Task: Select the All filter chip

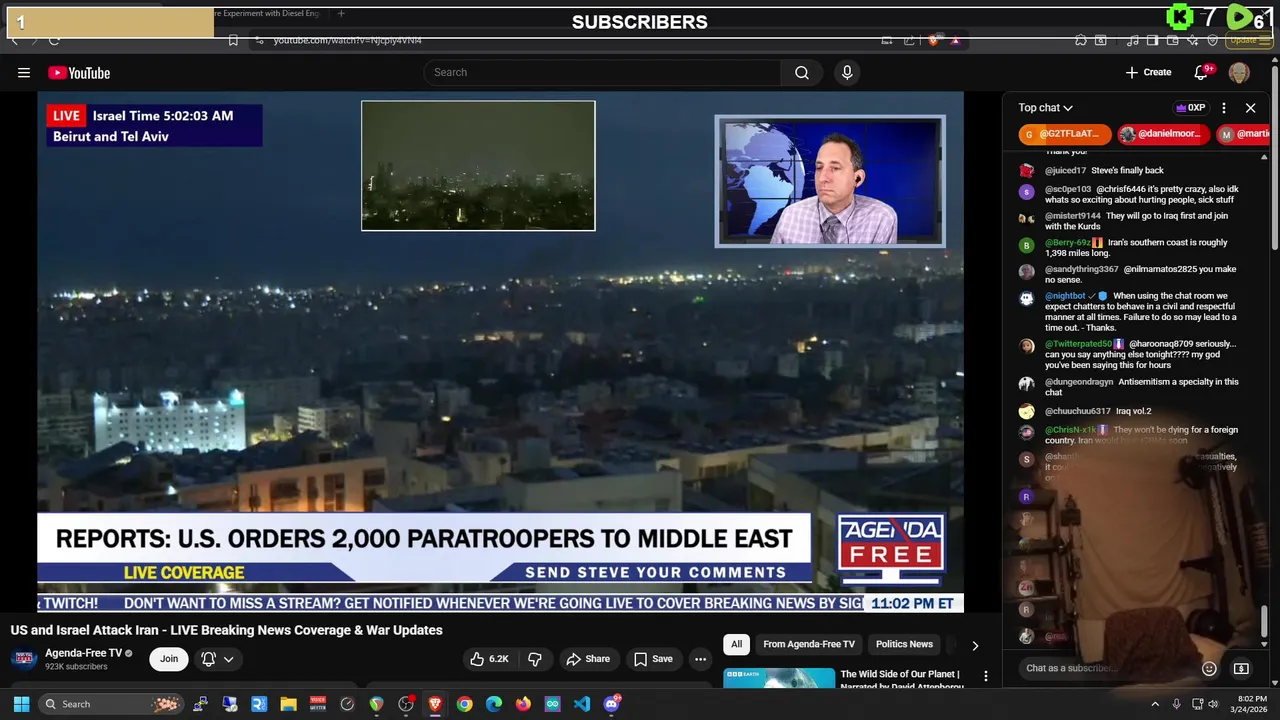Action: point(737,644)
